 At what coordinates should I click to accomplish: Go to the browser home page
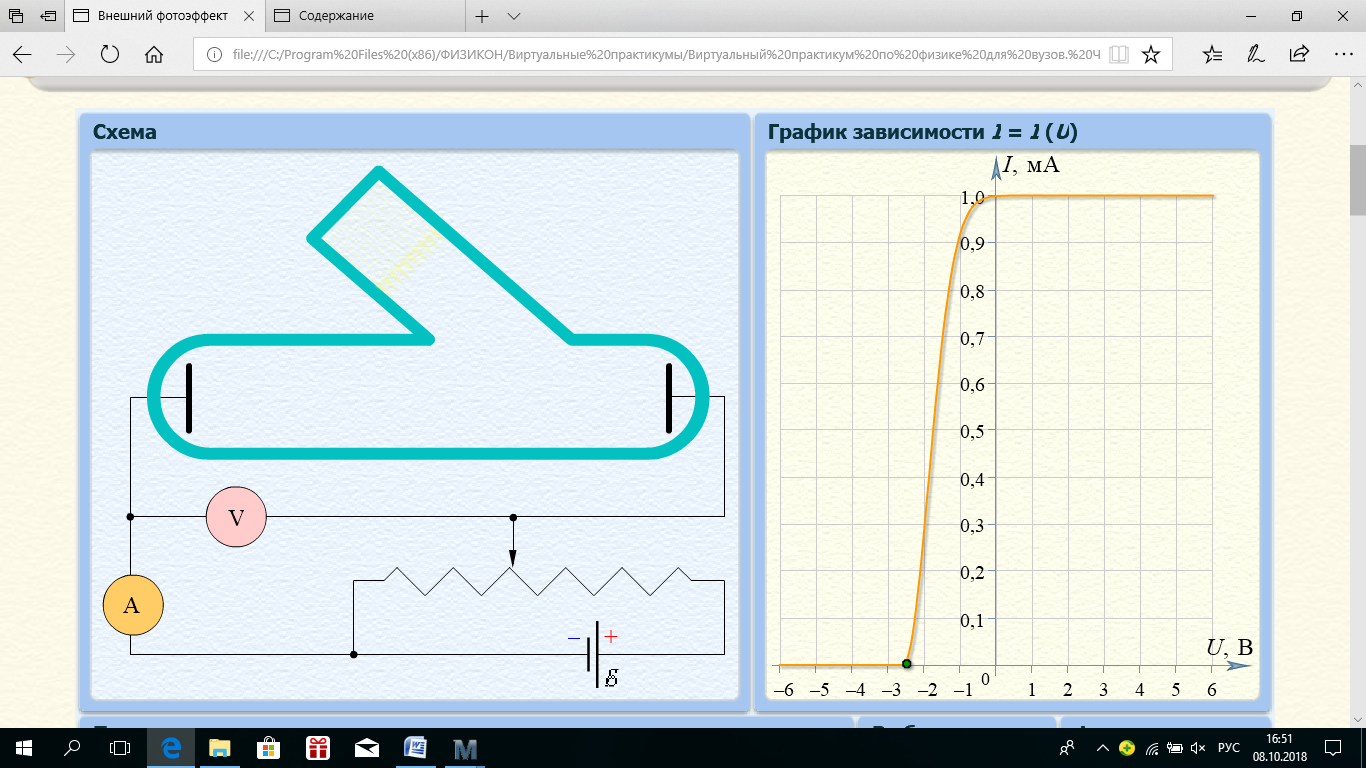(x=154, y=54)
